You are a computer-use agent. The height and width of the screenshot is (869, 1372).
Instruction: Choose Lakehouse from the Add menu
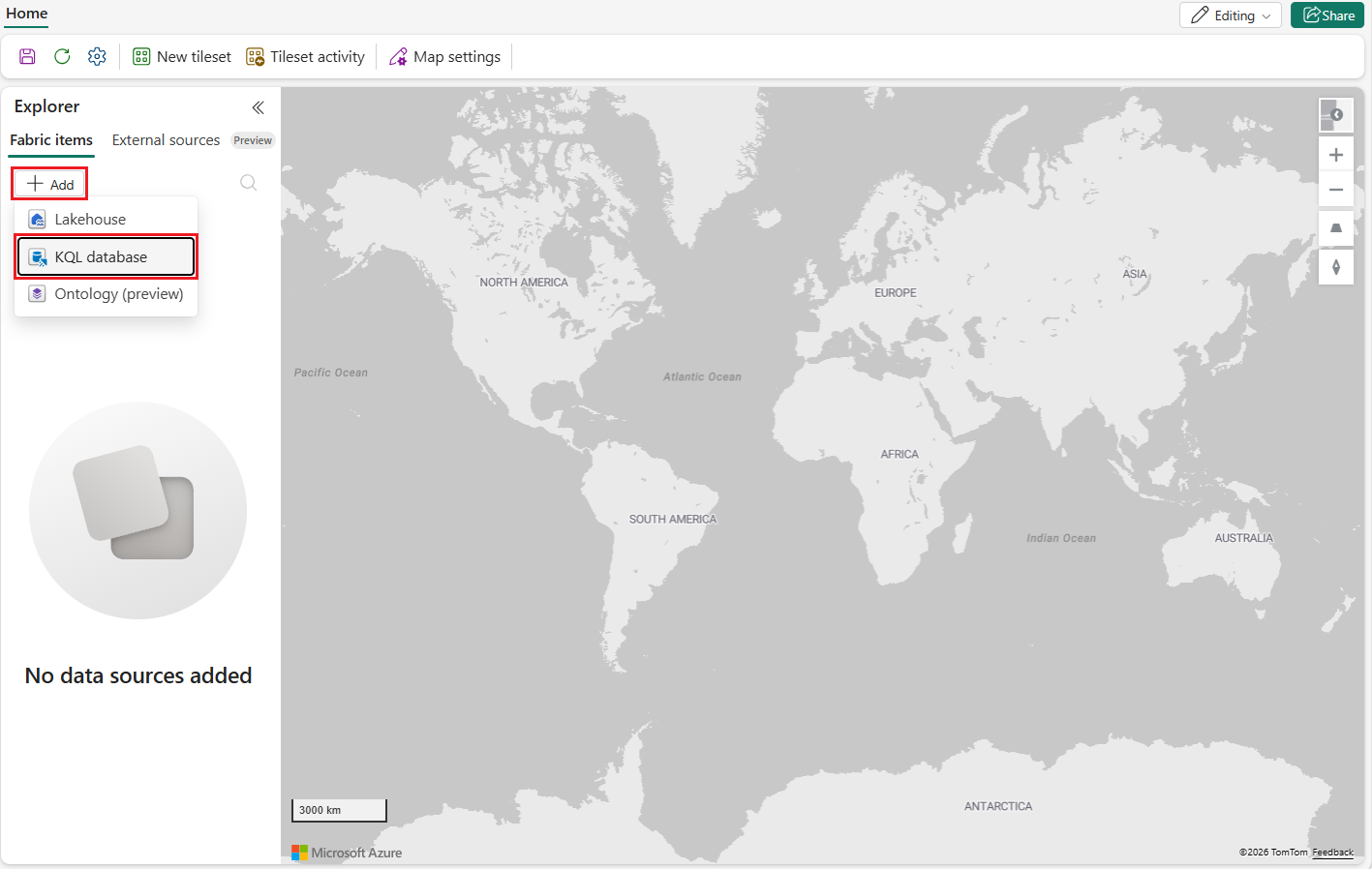(x=91, y=219)
